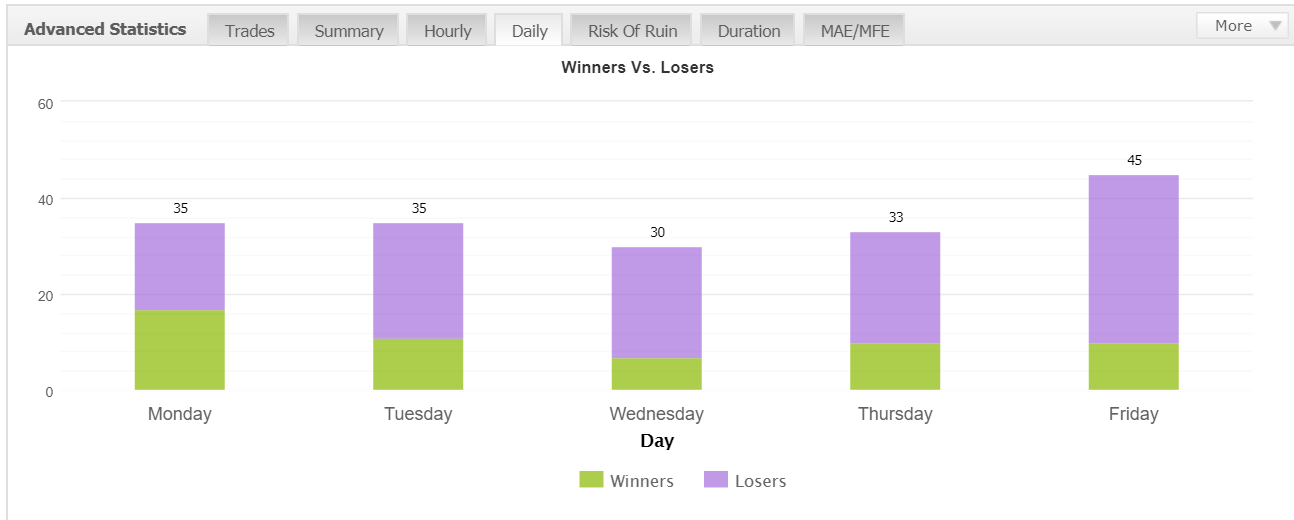
Task: Open the Risk Of Ruin tab
Action: pyautogui.click(x=632, y=30)
